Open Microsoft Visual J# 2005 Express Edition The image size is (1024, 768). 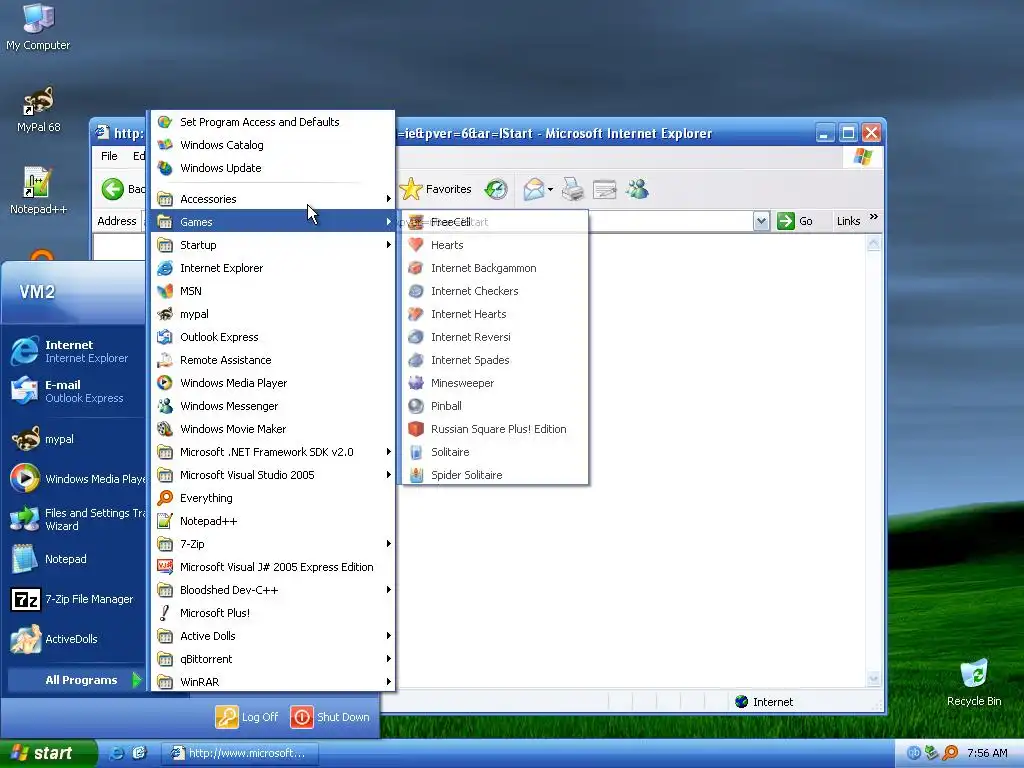click(273, 567)
